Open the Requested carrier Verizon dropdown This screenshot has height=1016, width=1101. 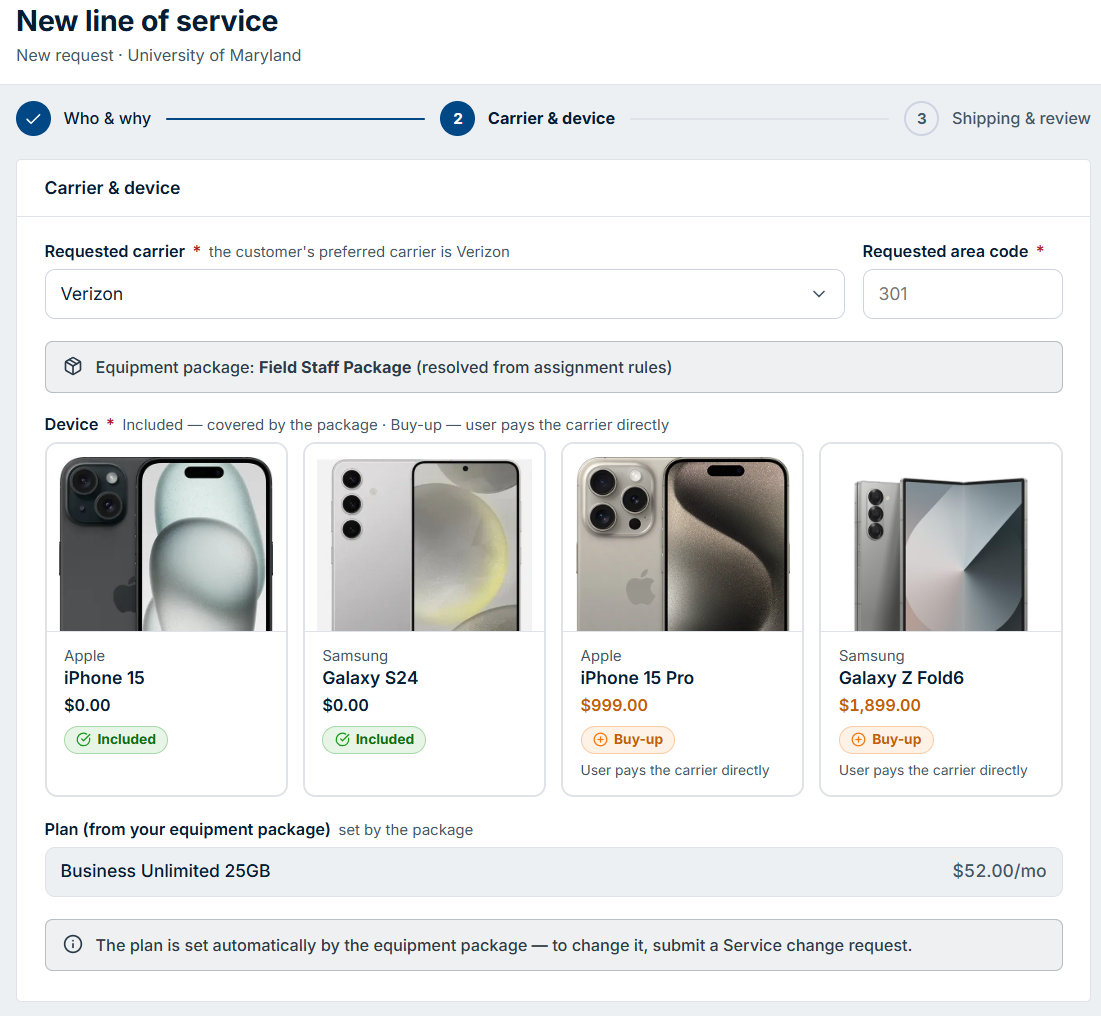tap(444, 294)
